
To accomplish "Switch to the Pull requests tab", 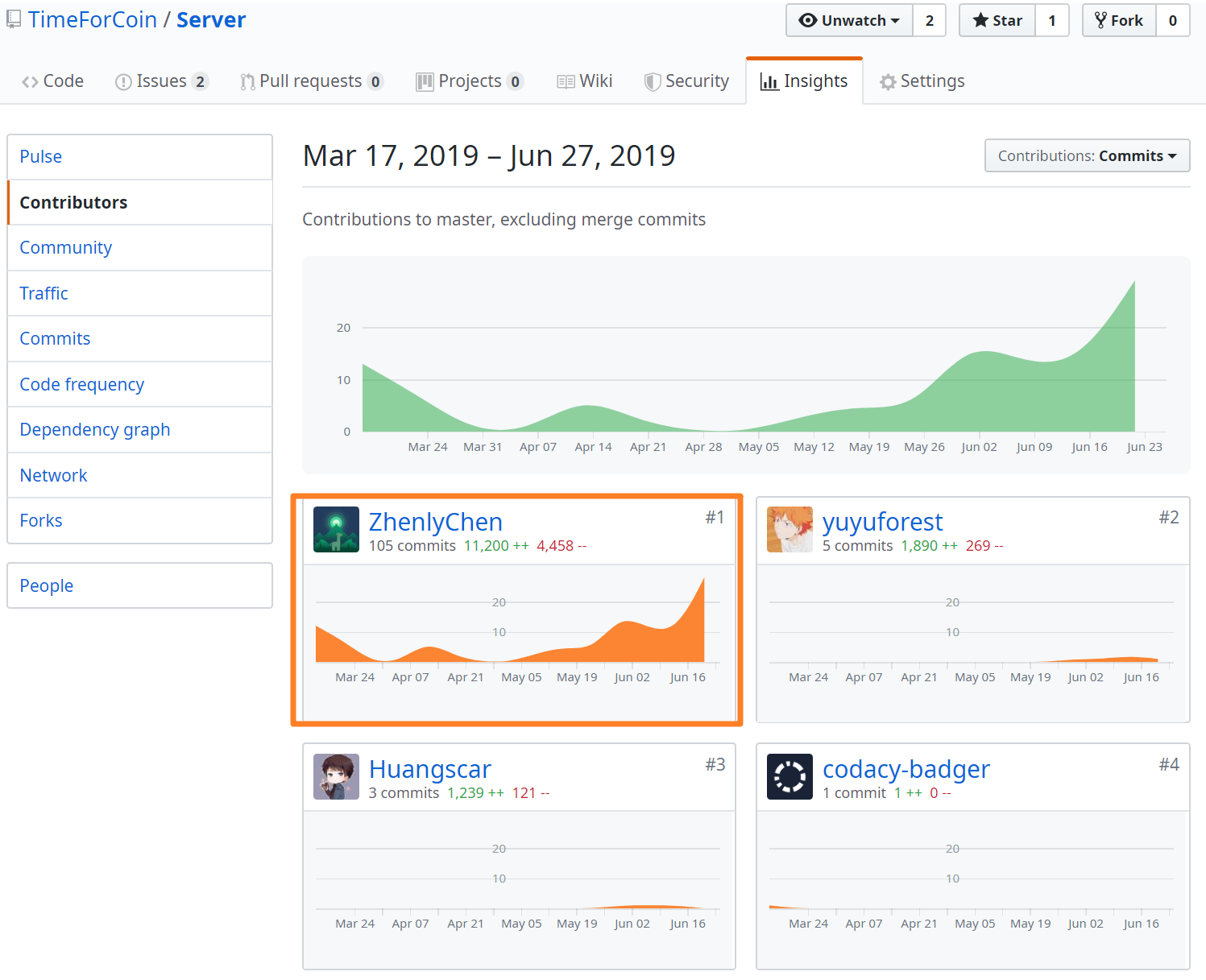I will (312, 81).
